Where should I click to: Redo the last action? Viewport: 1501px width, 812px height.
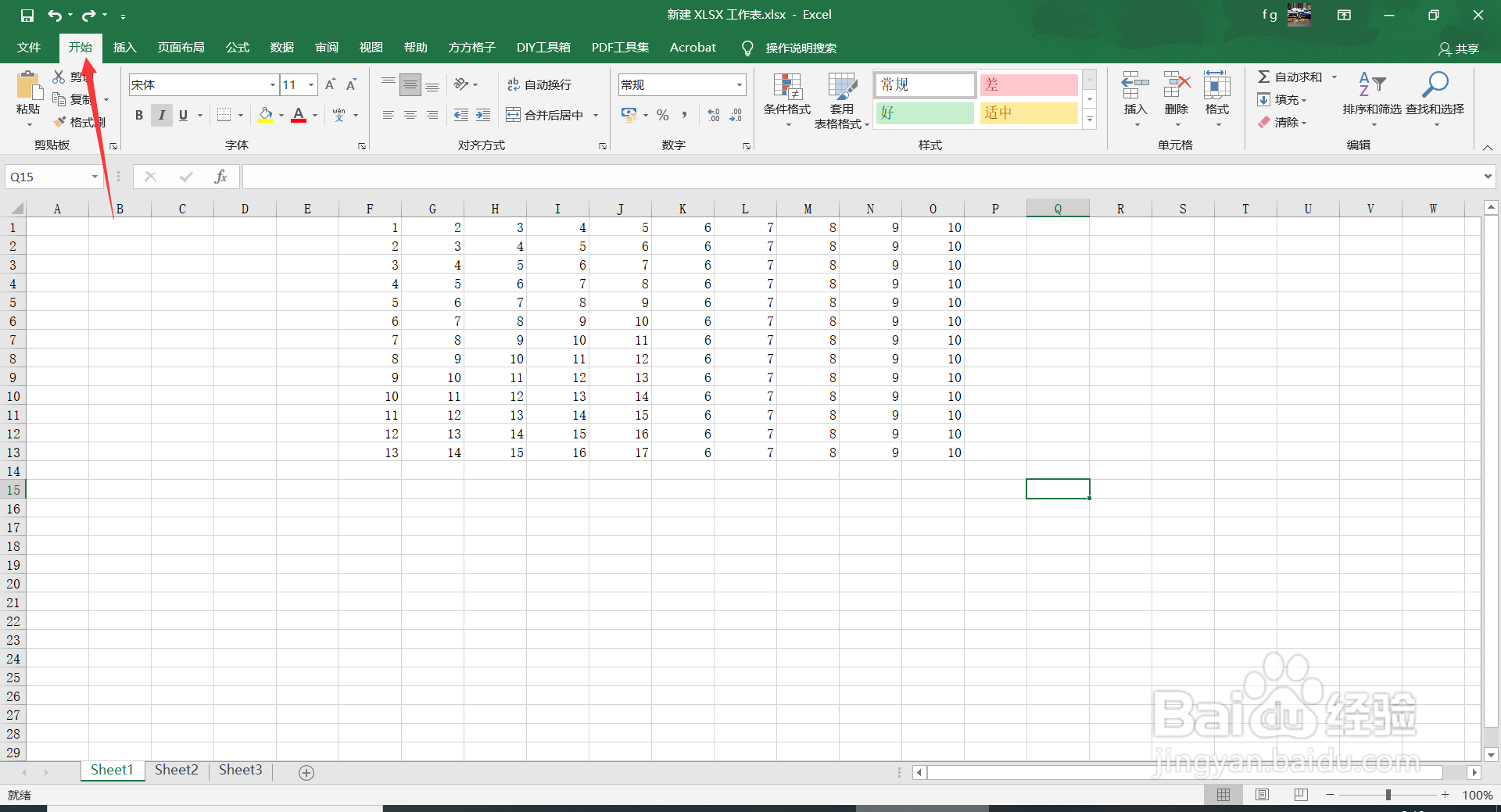89,15
